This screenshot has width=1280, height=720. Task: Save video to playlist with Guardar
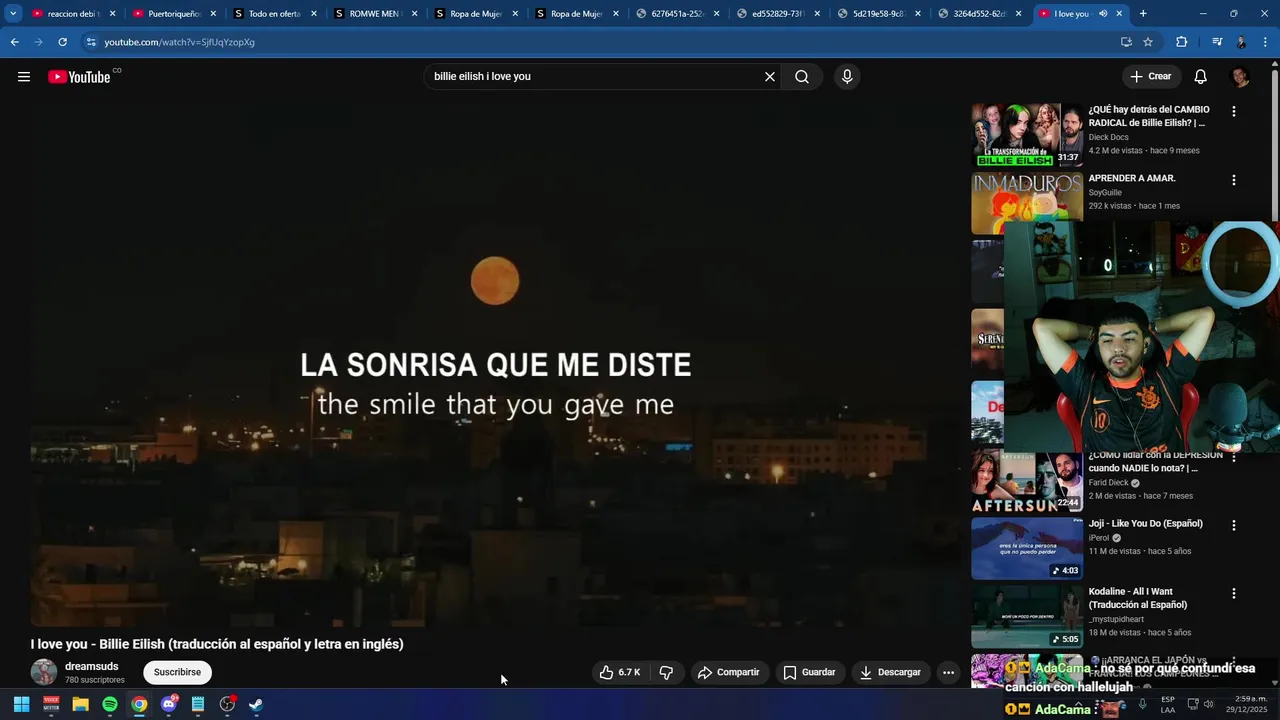(809, 672)
